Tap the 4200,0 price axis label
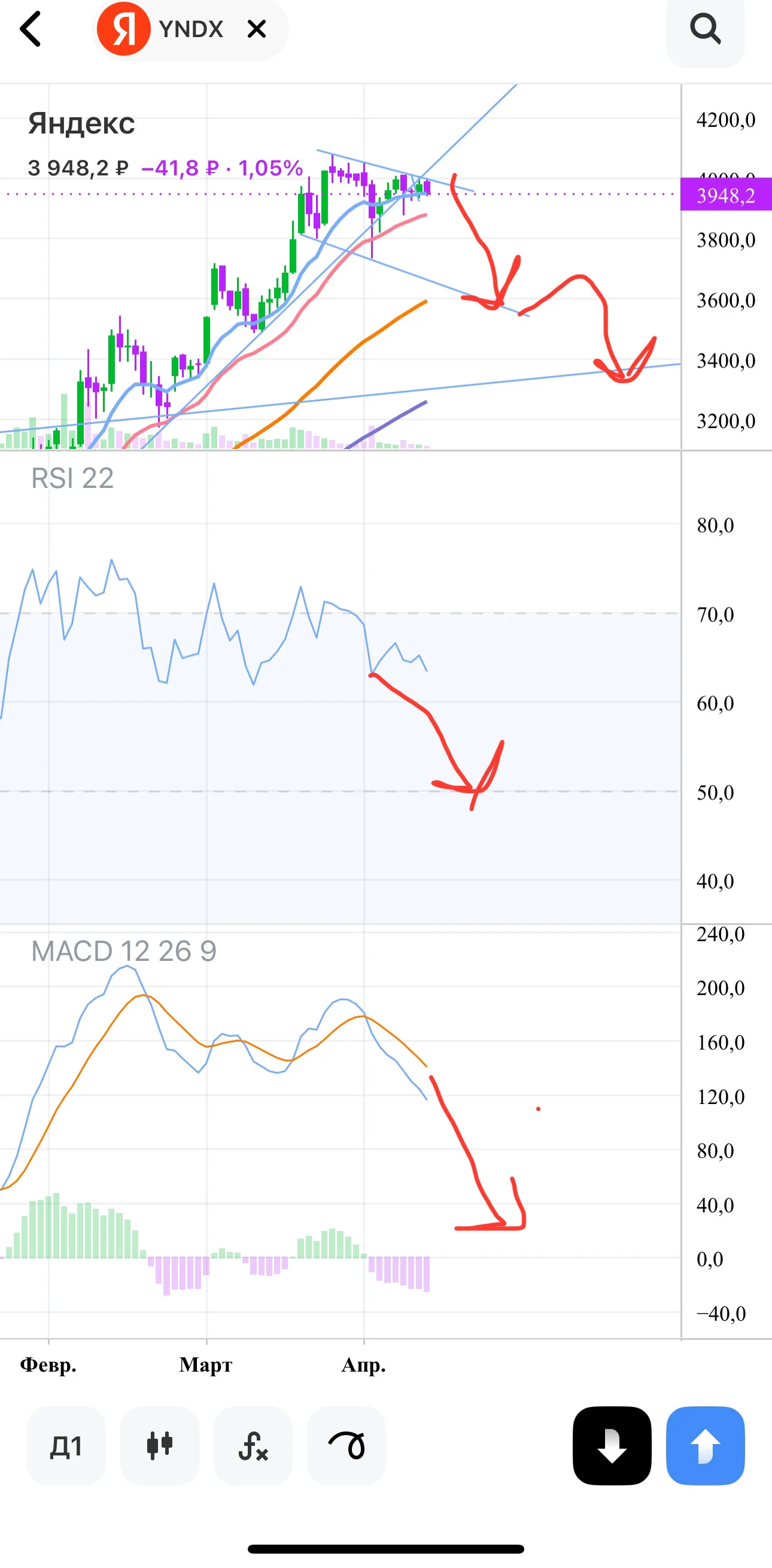 [x=726, y=119]
